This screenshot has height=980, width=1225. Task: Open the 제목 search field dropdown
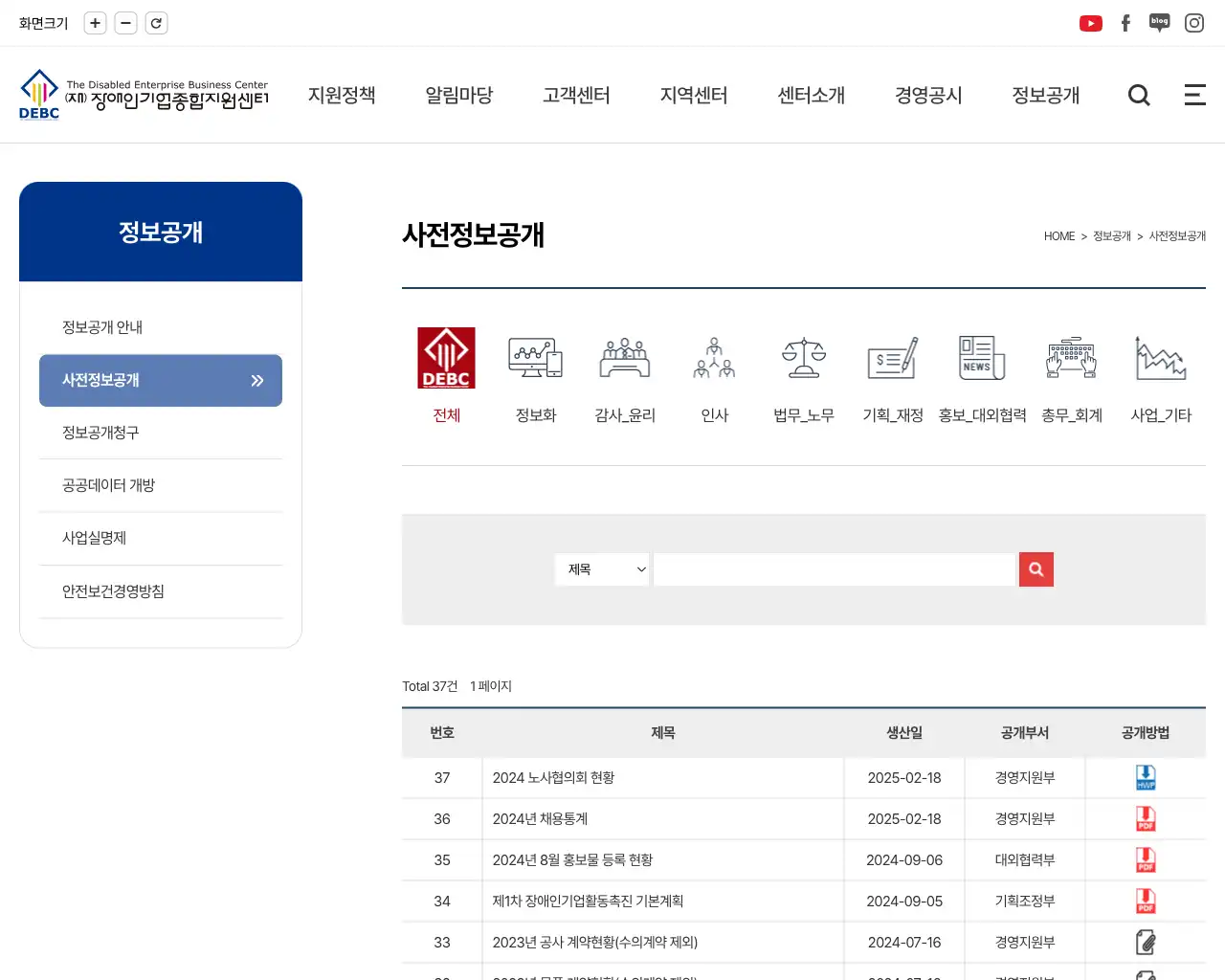[602, 569]
